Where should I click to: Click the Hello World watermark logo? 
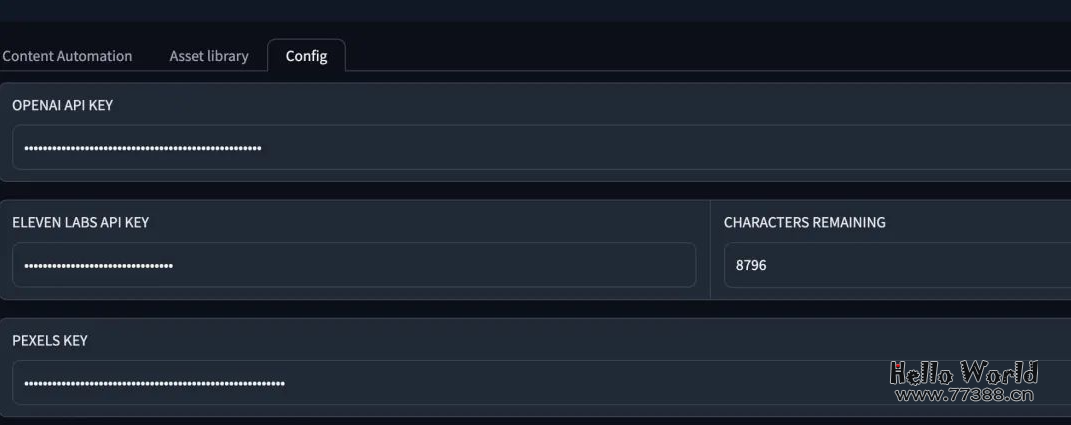[x=964, y=373]
